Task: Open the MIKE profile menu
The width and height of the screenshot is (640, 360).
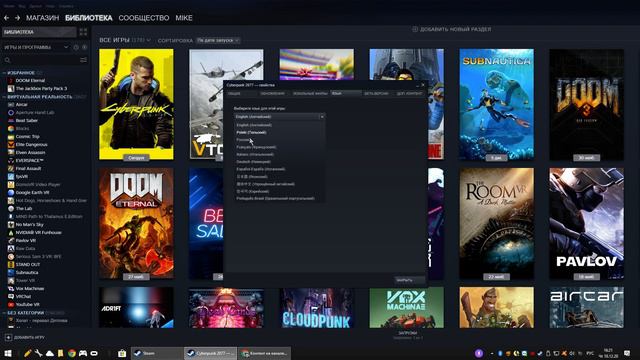Action: click(184, 18)
